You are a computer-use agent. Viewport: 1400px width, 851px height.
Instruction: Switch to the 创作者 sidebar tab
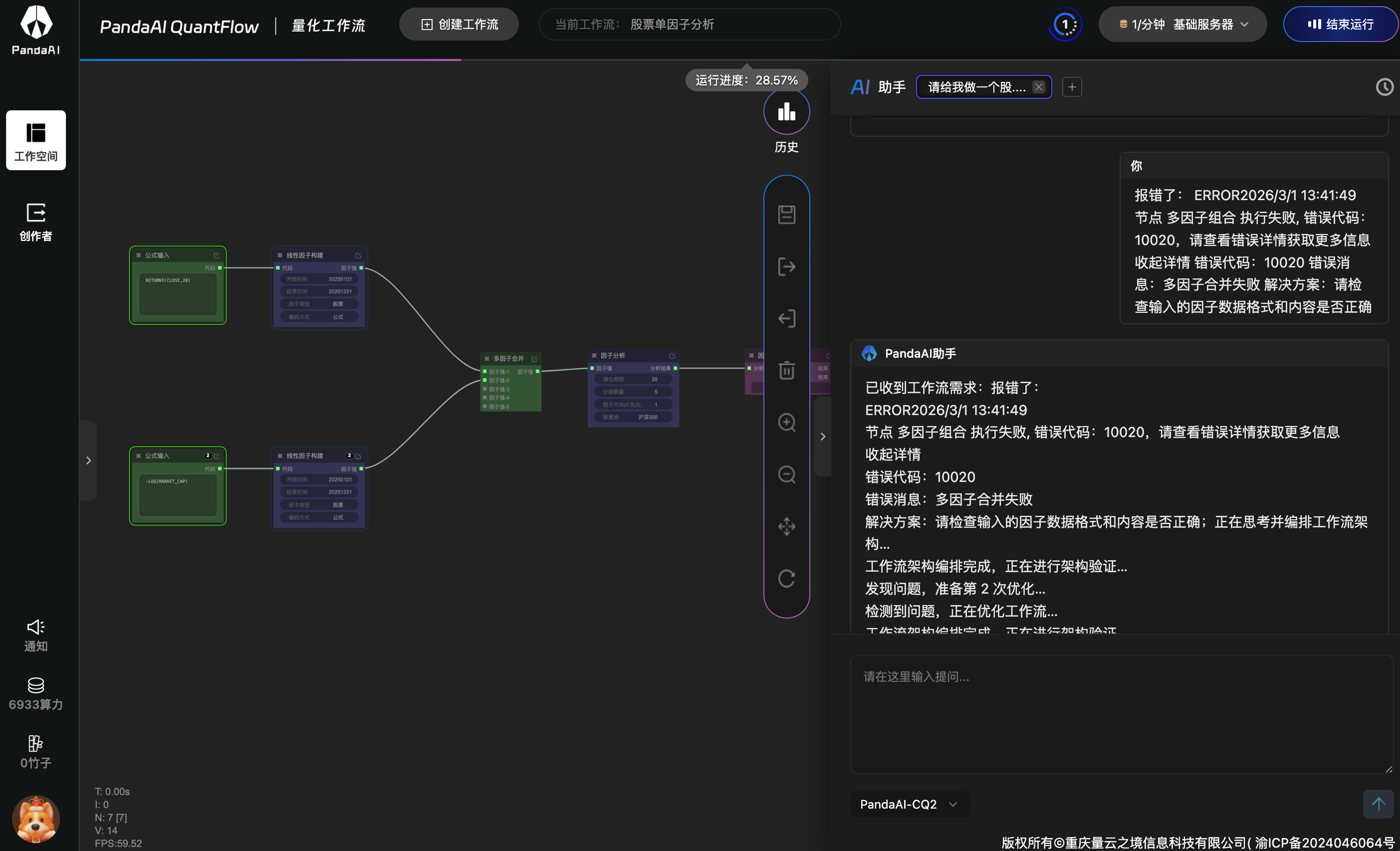36,222
